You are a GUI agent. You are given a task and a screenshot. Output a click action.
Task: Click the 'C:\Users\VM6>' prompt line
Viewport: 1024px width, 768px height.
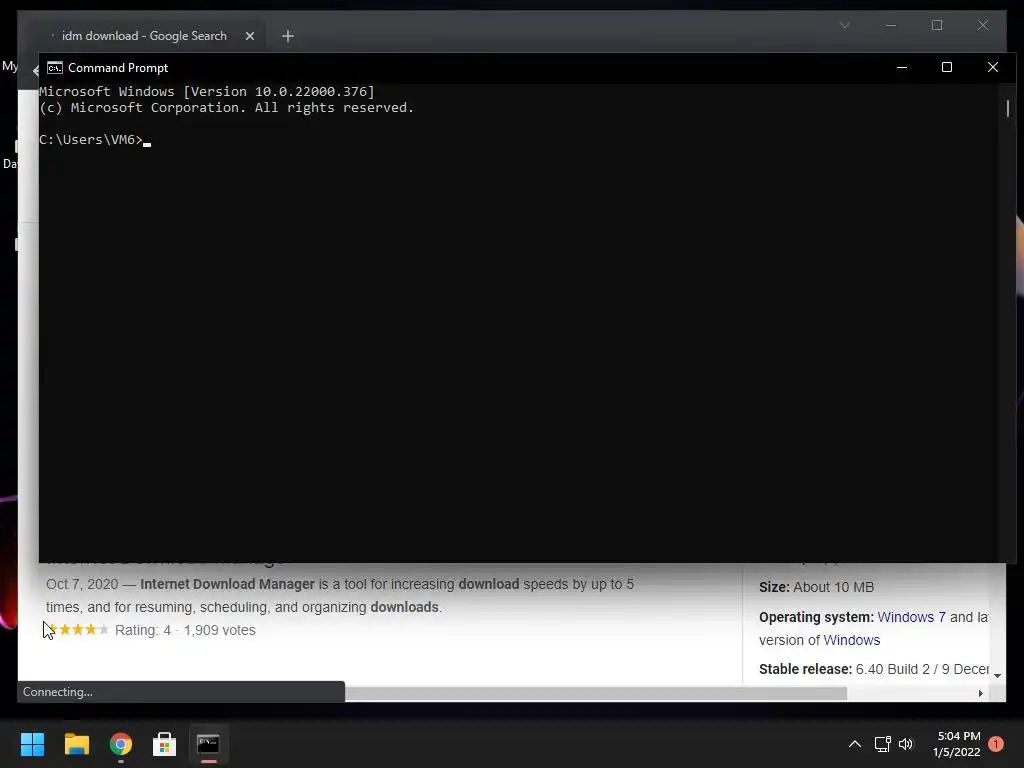(91, 140)
